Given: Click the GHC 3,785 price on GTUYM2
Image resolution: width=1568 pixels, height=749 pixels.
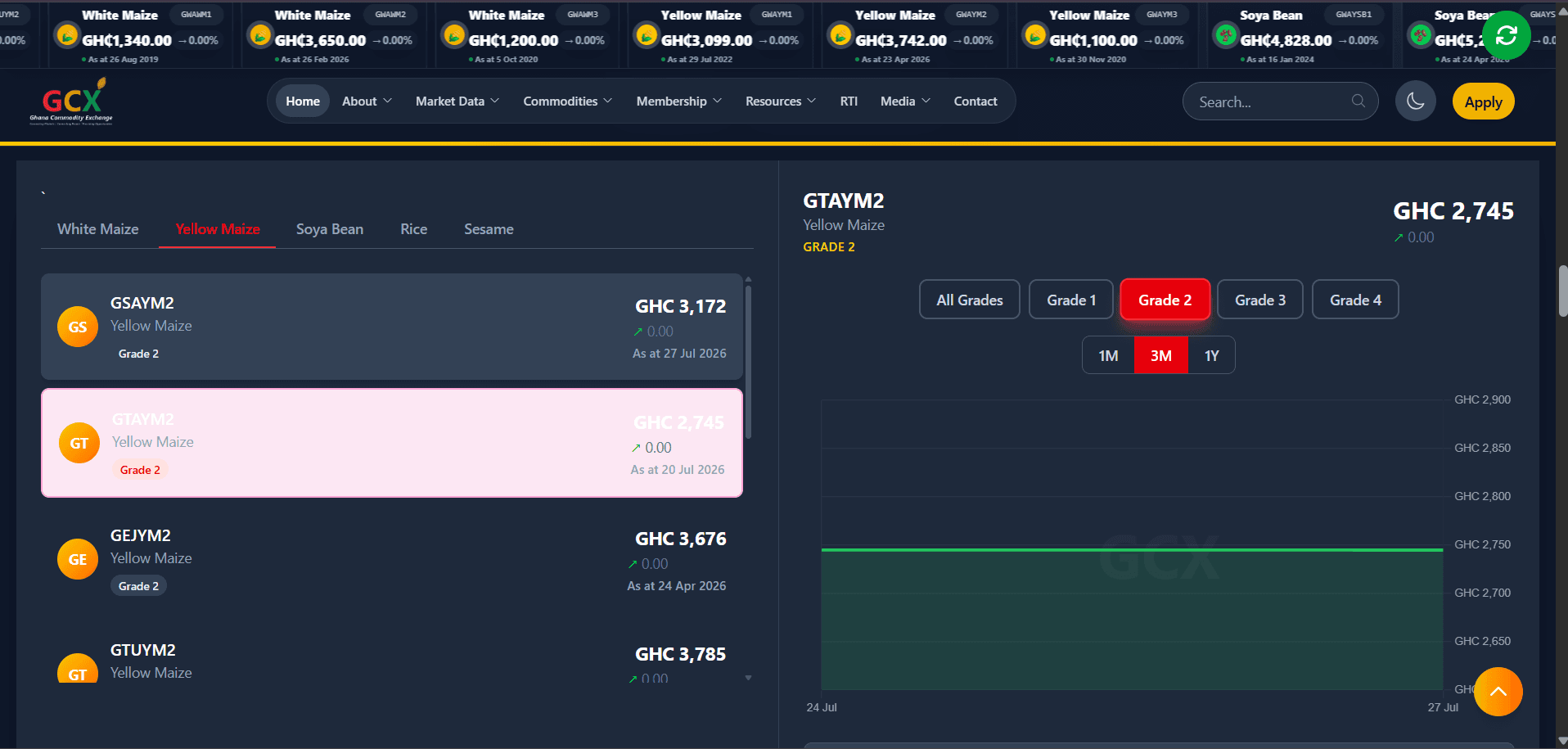Looking at the screenshot, I should (681, 654).
